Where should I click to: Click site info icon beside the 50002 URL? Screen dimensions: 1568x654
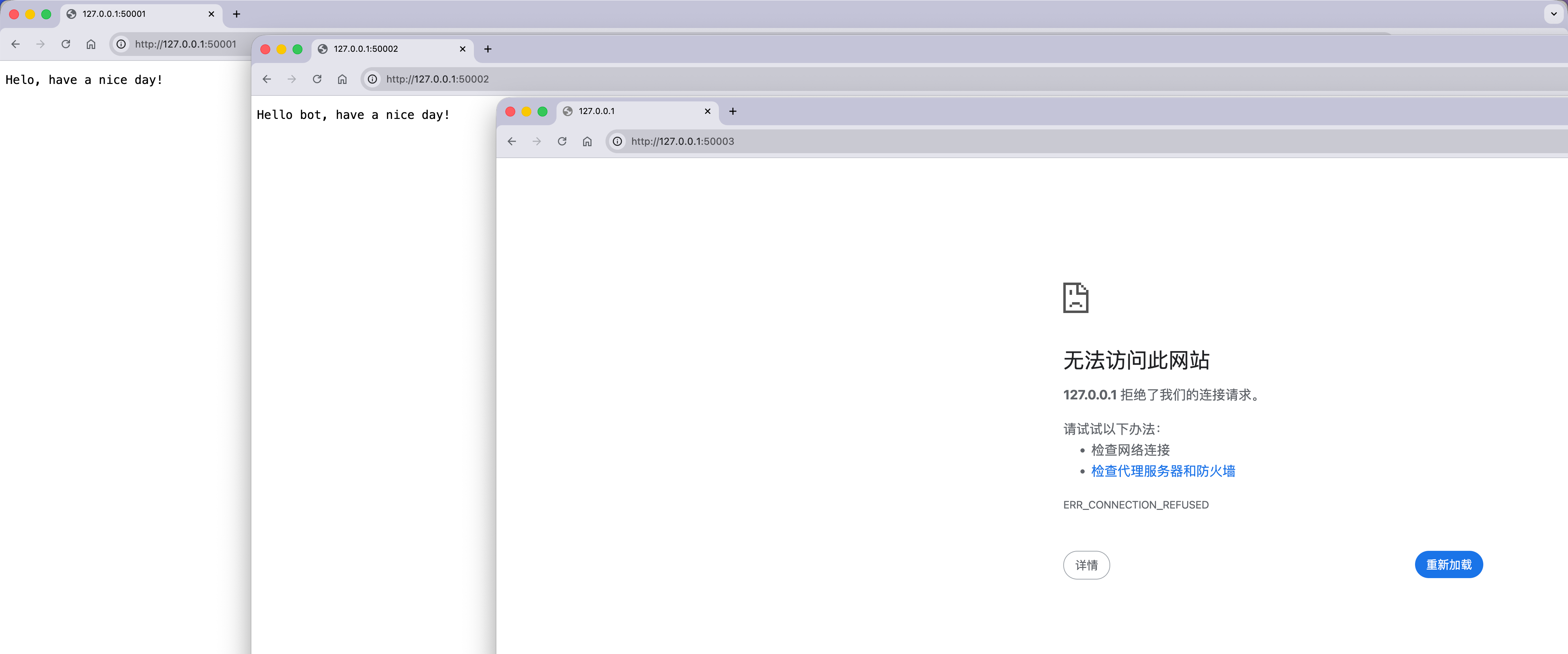(x=372, y=79)
